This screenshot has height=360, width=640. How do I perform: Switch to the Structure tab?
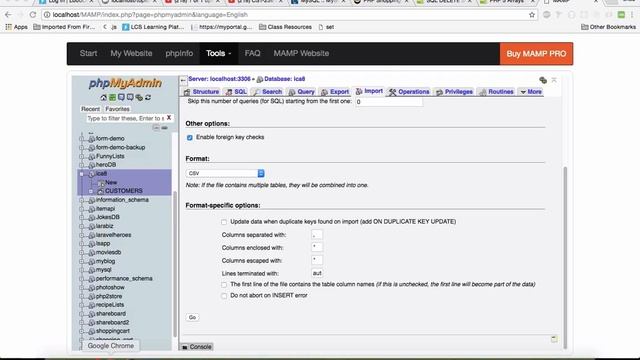(x=202, y=92)
